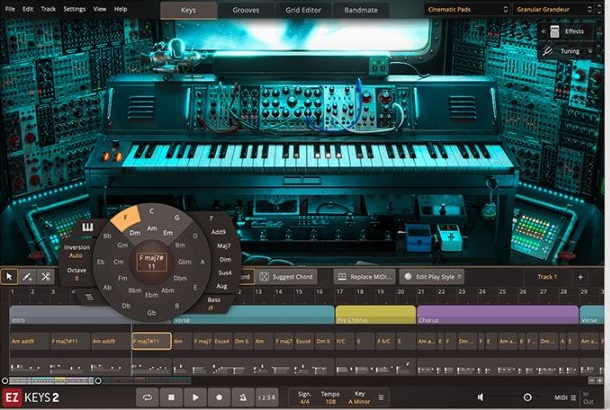
Task: Open the Cinematic Pads library dropdown
Action: click(x=468, y=9)
